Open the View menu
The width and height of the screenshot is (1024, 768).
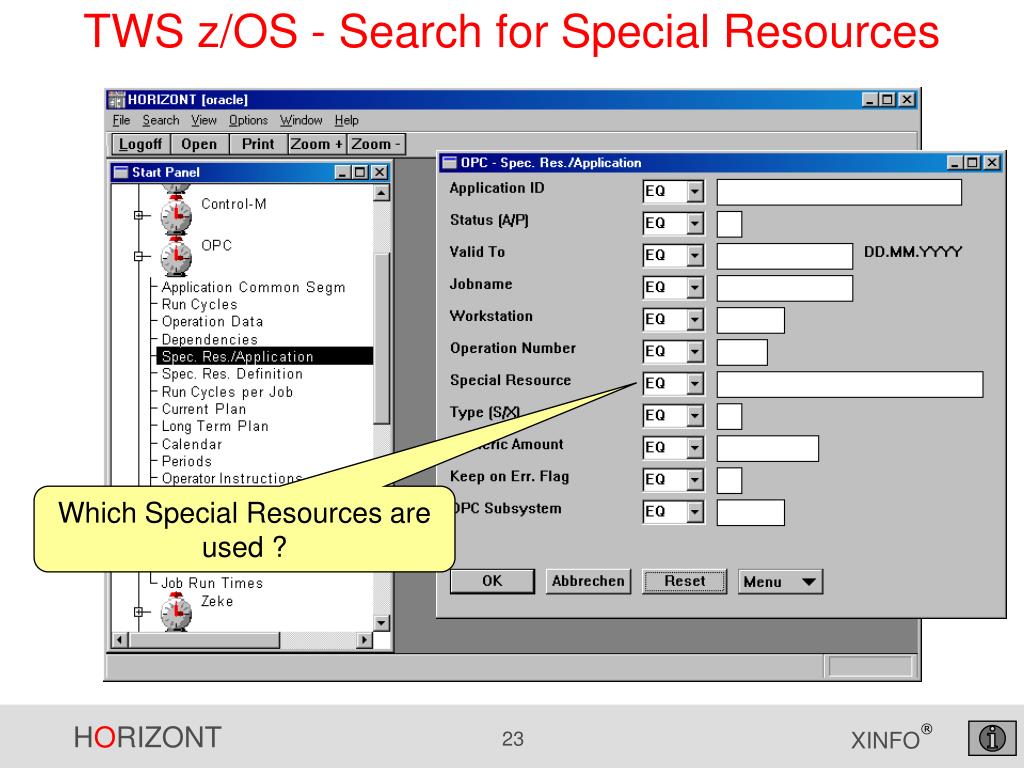(x=204, y=120)
